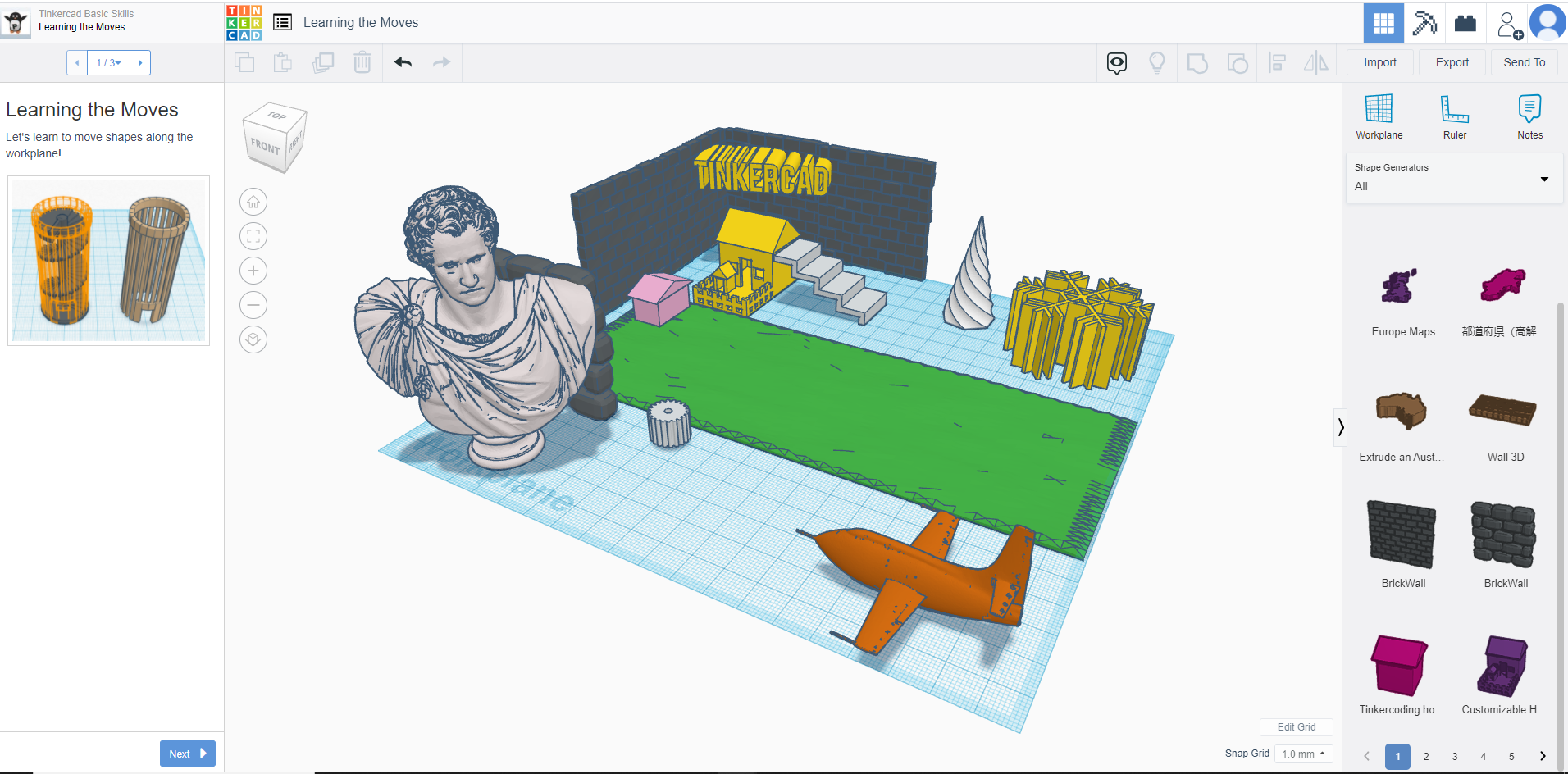1568x774 pixels.
Task: Click the Import button
Action: tap(1380, 62)
